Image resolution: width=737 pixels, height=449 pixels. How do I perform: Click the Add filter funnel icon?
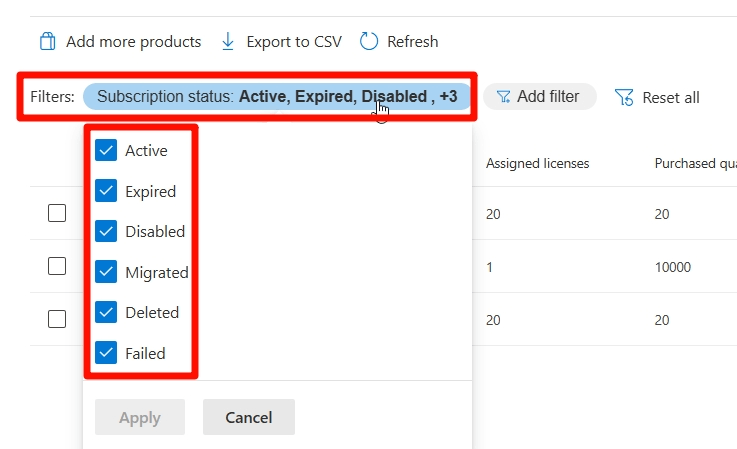click(x=504, y=97)
